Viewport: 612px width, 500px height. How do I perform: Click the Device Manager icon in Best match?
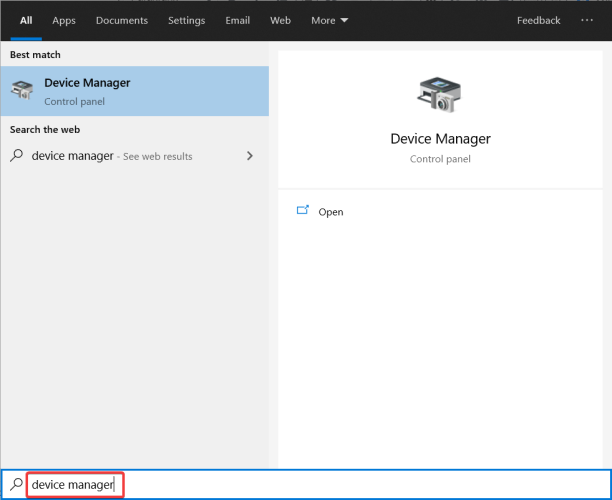tap(21, 91)
